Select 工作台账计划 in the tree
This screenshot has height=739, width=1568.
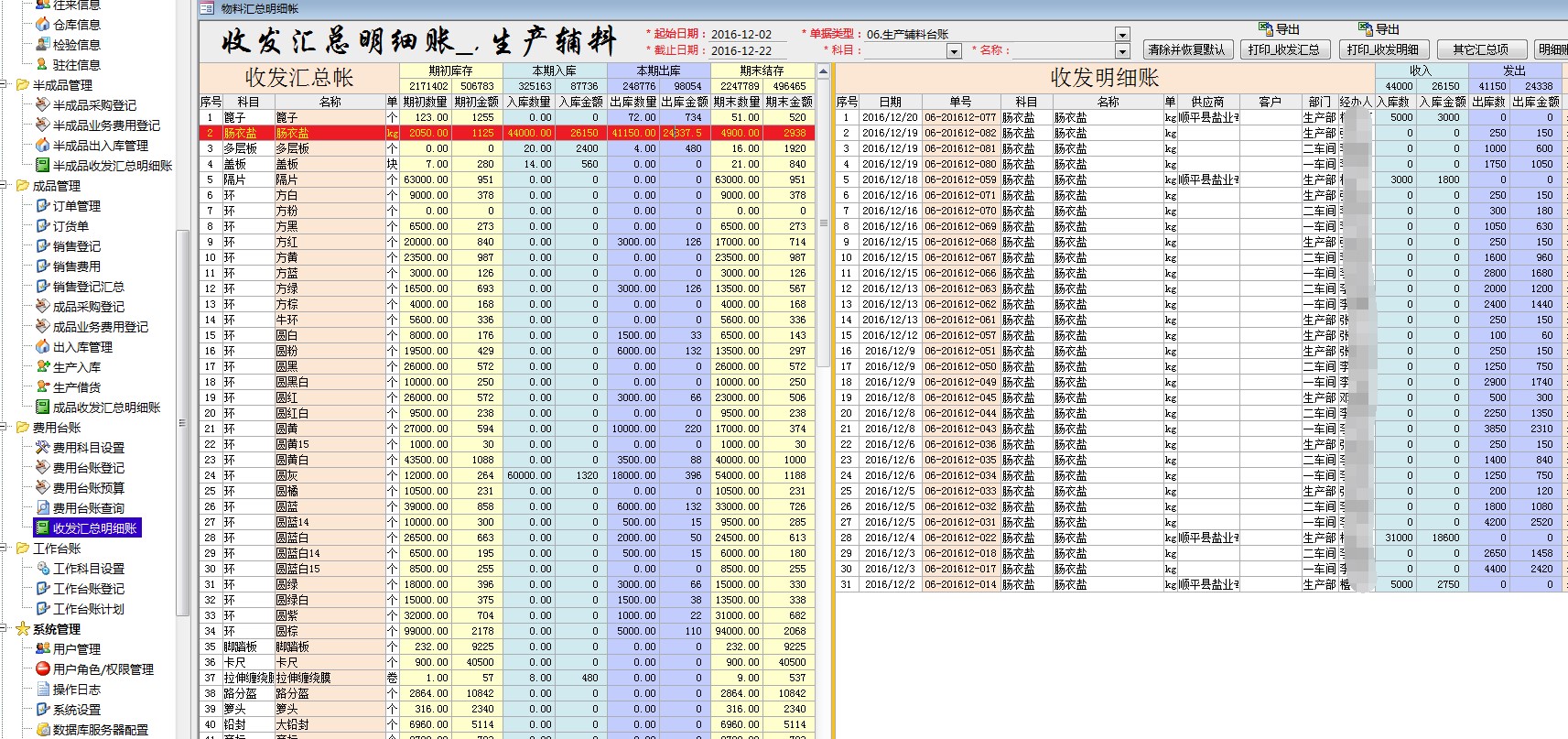[88, 609]
